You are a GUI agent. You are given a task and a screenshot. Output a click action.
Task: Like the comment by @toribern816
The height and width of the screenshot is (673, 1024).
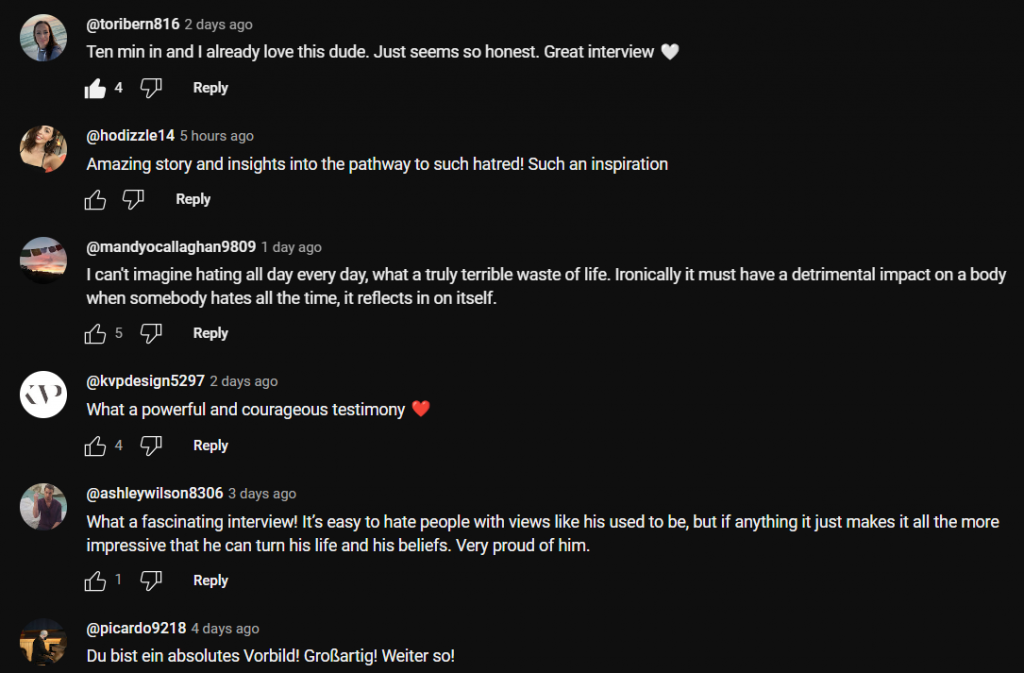point(96,88)
